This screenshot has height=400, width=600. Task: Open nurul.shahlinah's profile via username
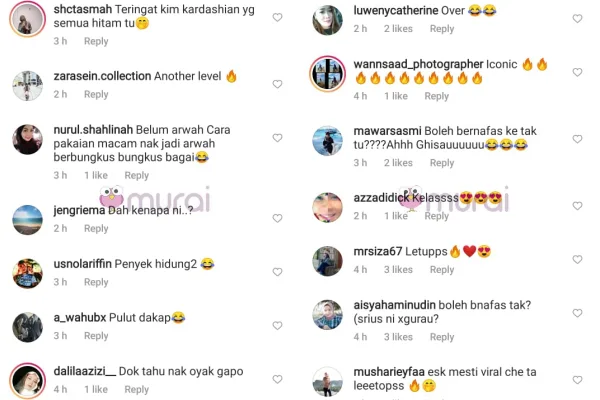click(x=93, y=130)
